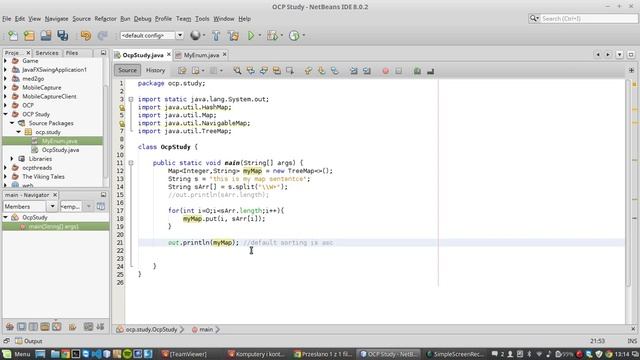Click the Comment editor toolbar icon
640x360 pixels.
[417, 71]
